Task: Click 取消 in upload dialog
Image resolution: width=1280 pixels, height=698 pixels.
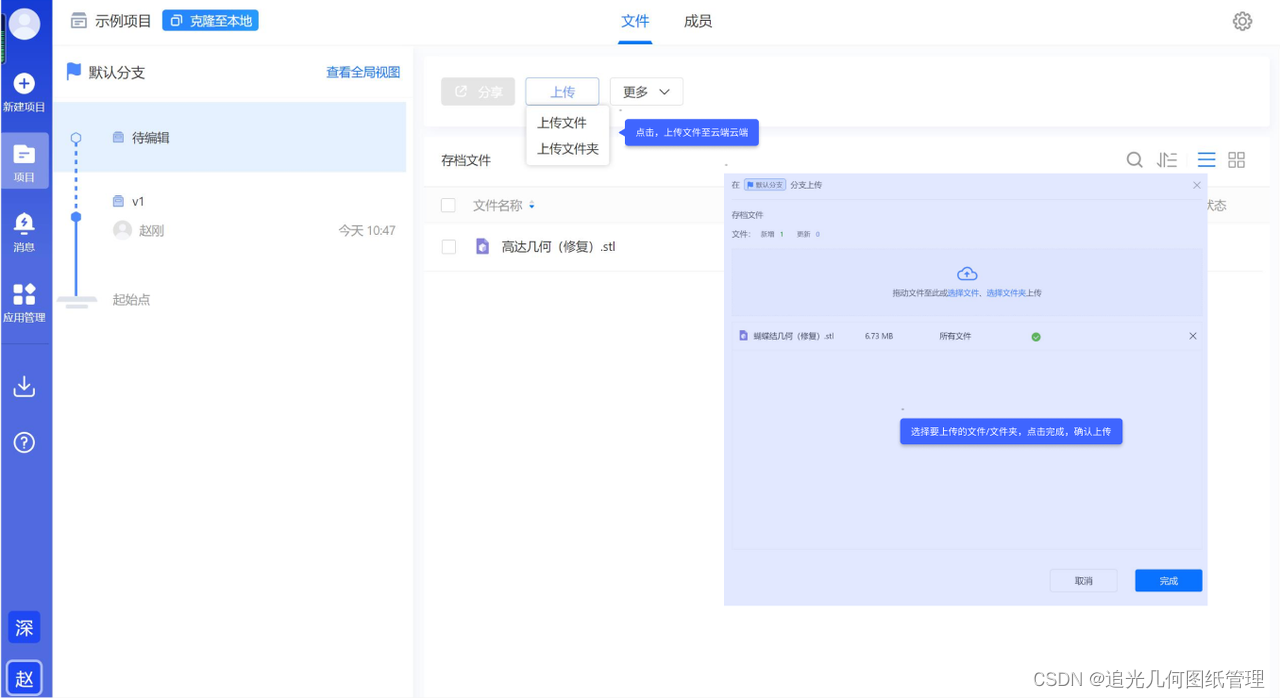Action: 1083,581
